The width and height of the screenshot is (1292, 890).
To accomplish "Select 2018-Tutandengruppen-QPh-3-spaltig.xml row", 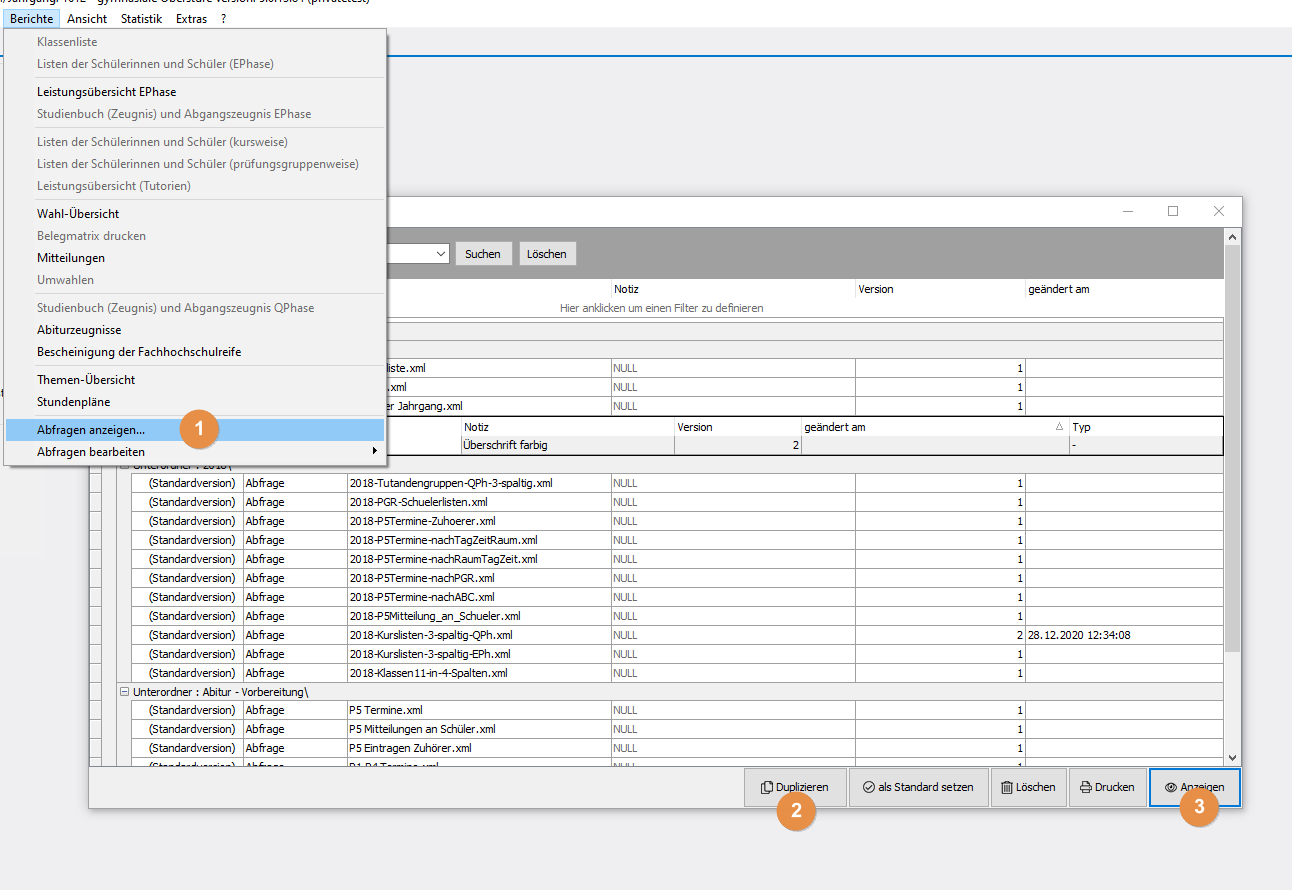I will 676,483.
